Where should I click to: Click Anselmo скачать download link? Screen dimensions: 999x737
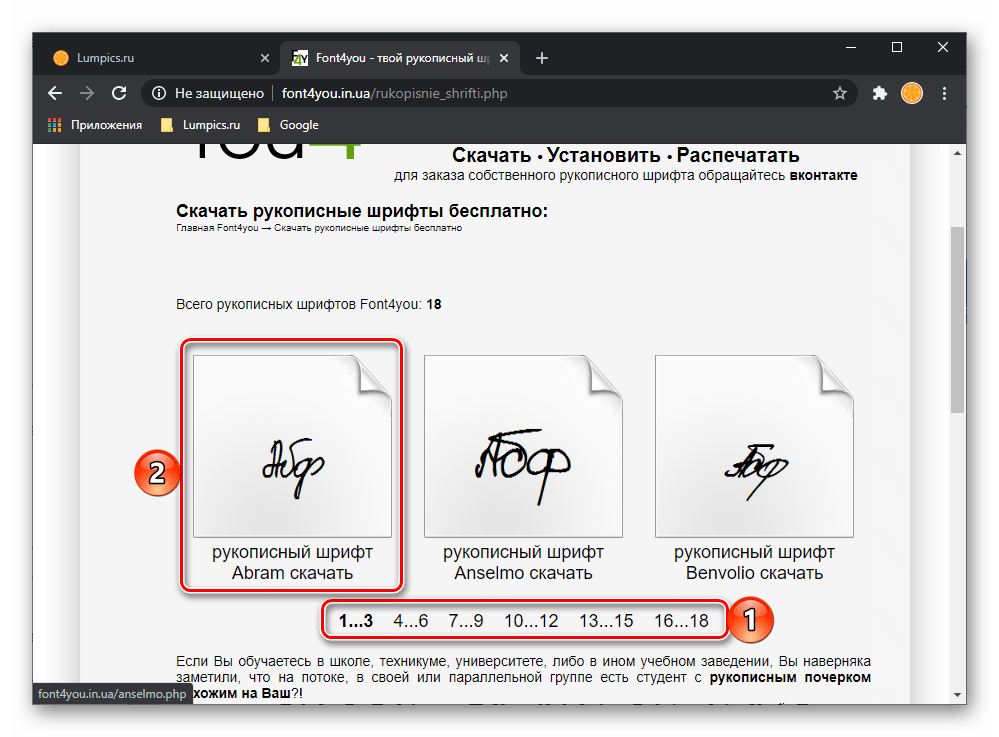tap(523, 573)
